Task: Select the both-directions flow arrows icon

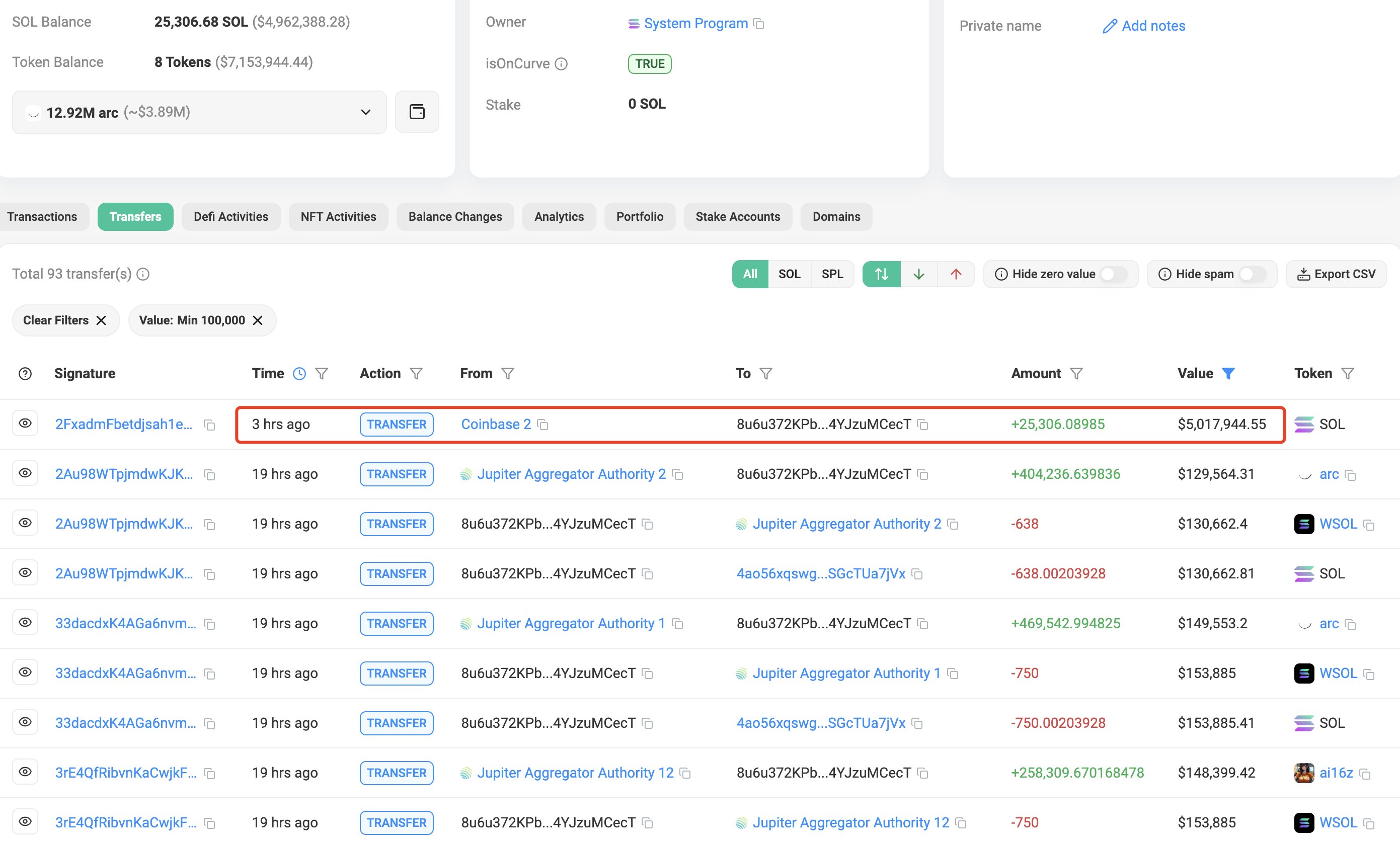Action: (x=881, y=274)
